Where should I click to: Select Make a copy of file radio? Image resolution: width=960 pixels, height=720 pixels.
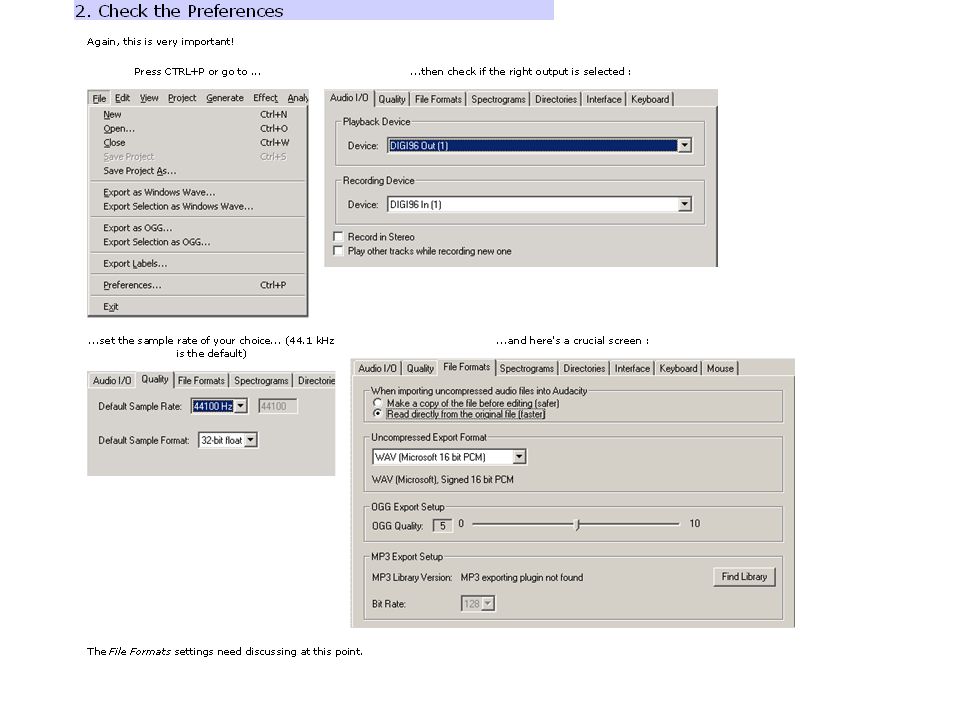pyautogui.click(x=378, y=403)
